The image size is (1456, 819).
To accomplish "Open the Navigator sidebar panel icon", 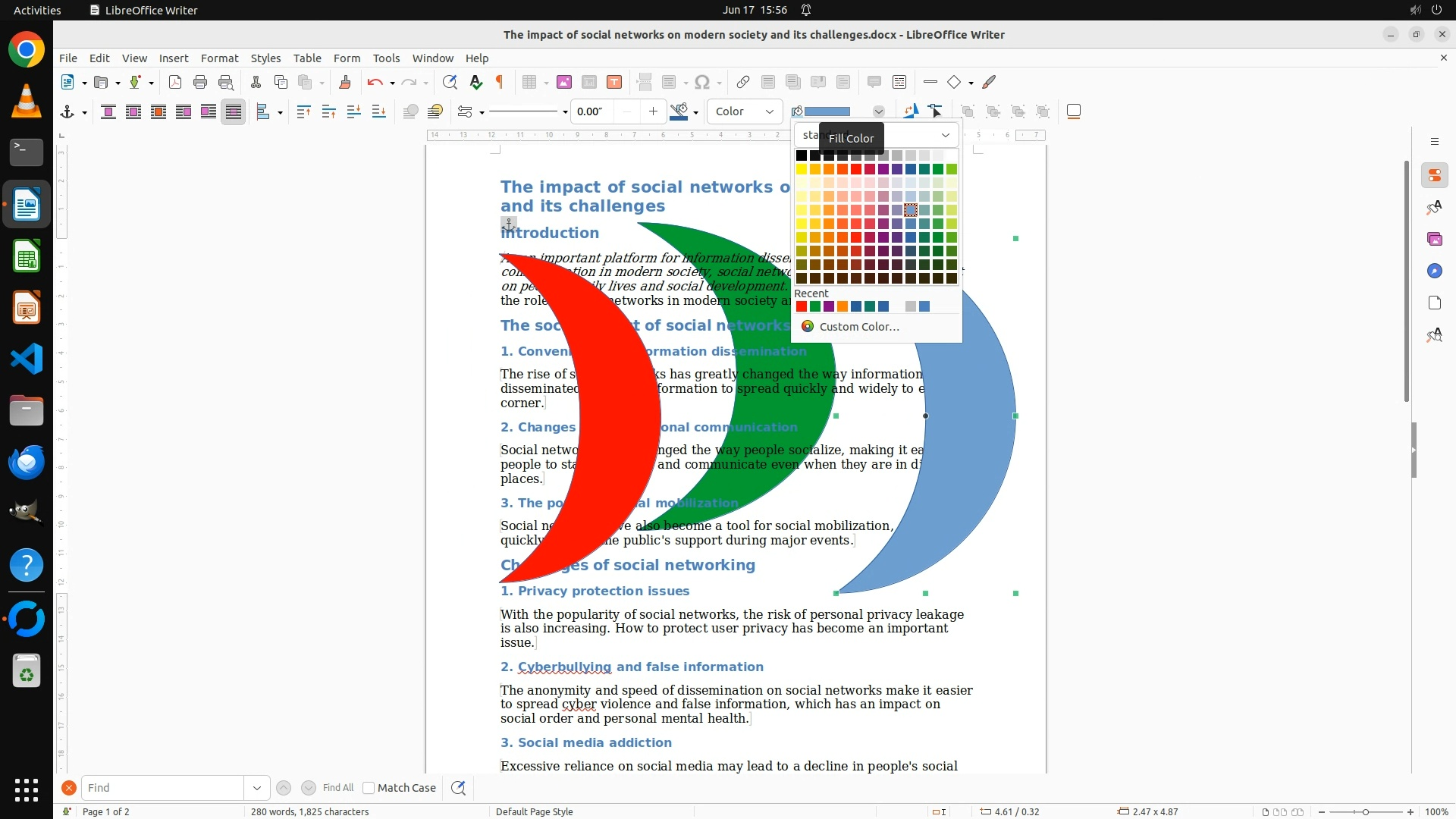I will [x=1434, y=271].
